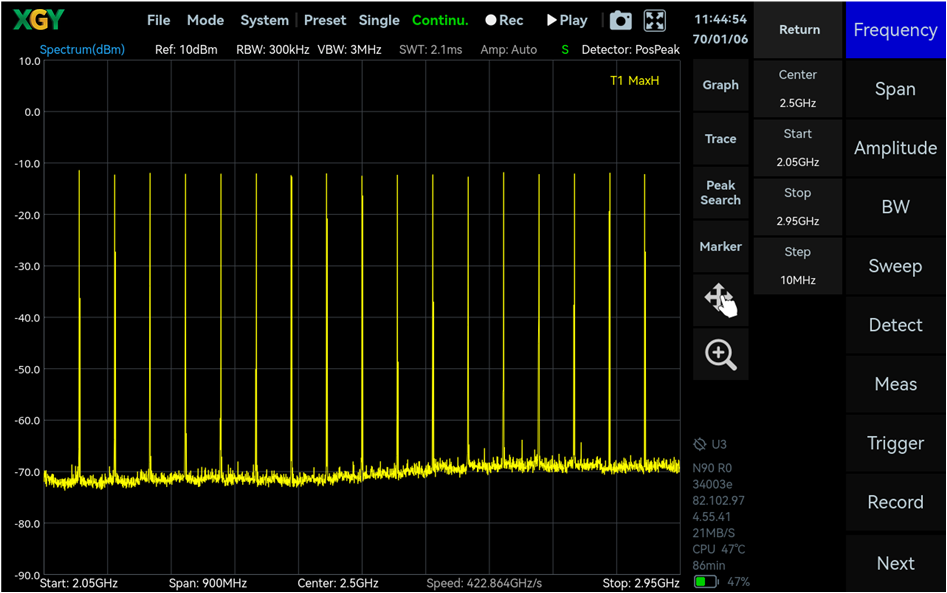The height and width of the screenshot is (593, 947).
Task: Click the bottom Start: 2.05GHz label
Action: point(79,583)
